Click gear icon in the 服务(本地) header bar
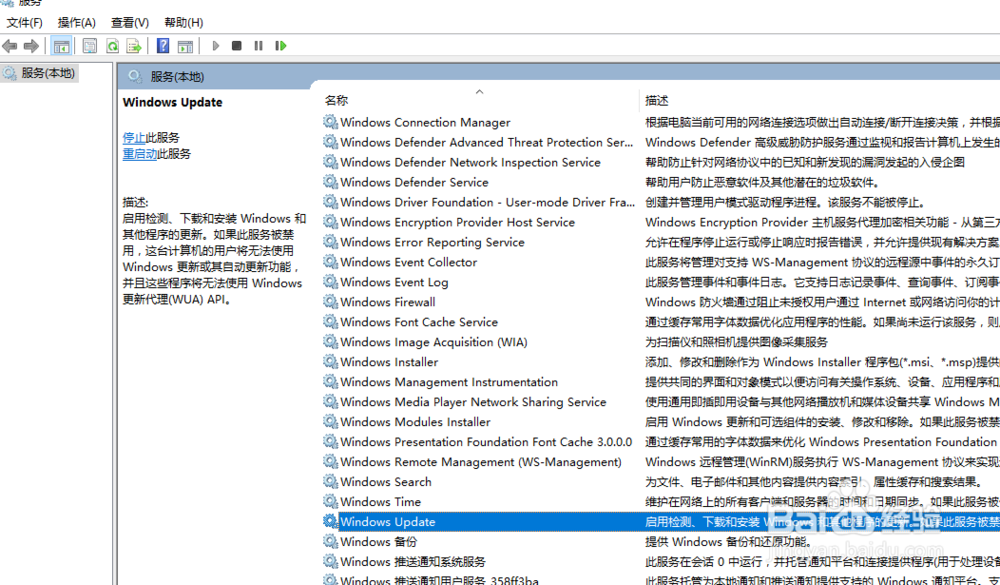The height and width of the screenshot is (585, 1000). pyautogui.click(x=135, y=77)
